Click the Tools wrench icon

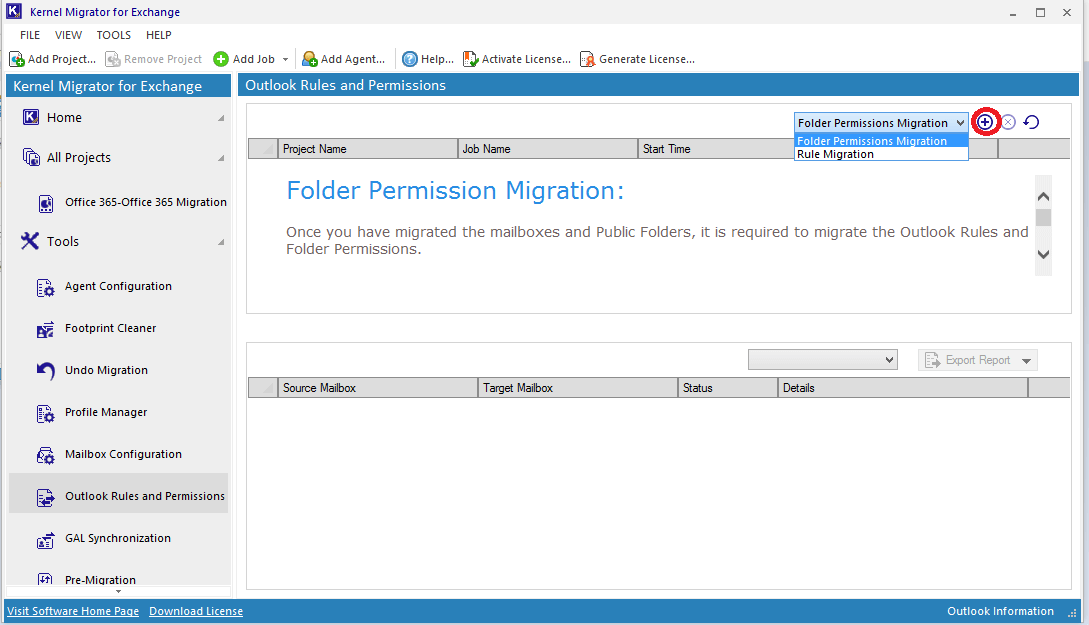tap(30, 241)
